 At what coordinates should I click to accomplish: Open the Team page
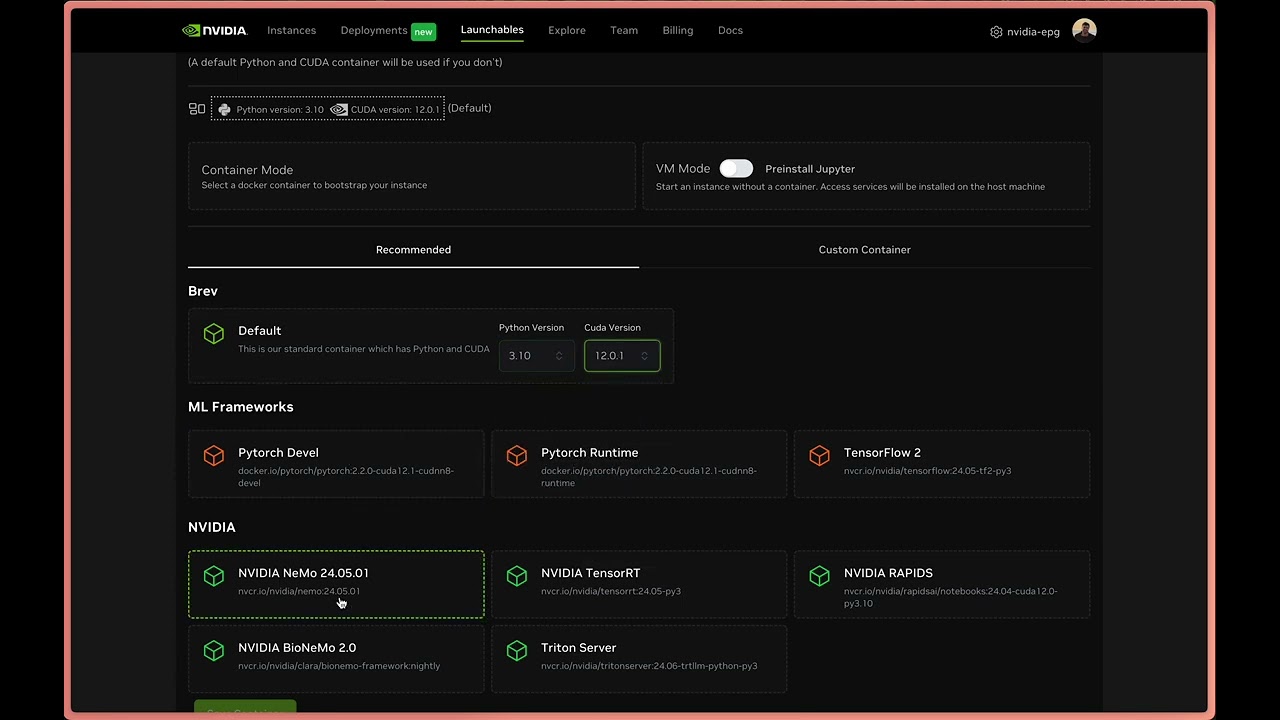tap(624, 30)
